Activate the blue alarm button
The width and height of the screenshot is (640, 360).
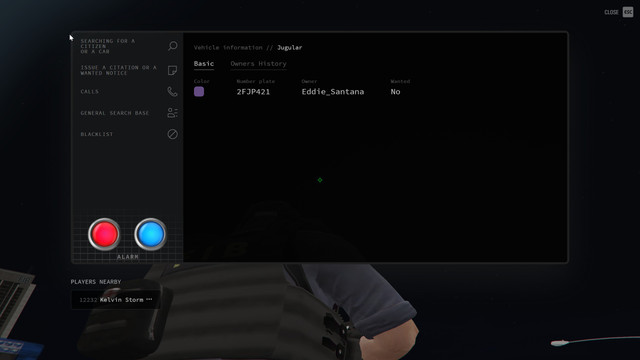[151, 234]
